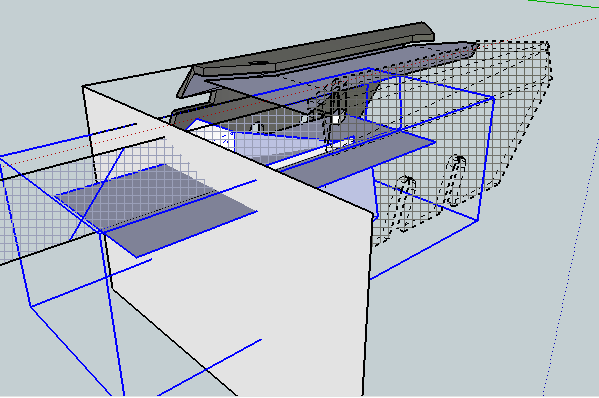Select the small white square handle in center
The image size is (599, 398).
tap(336, 119)
